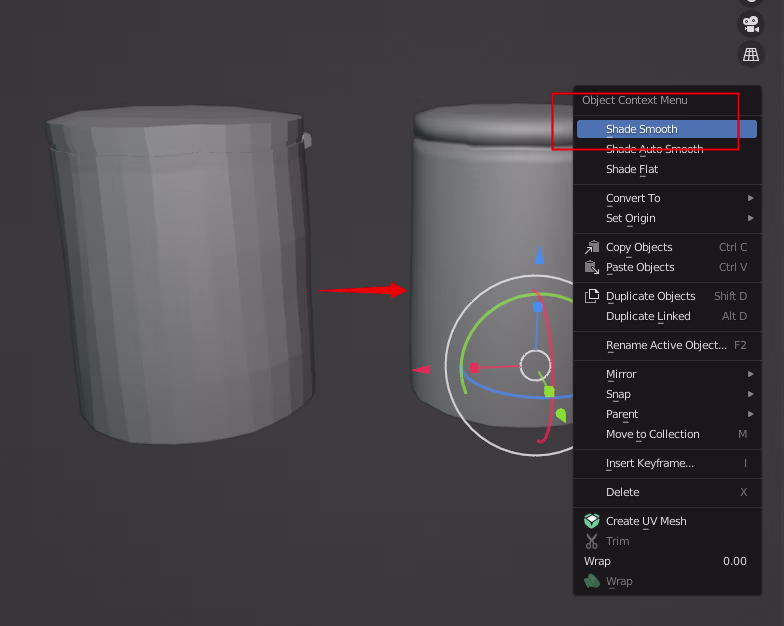
Task: Expand the Snap submenu
Action: pos(666,394)
